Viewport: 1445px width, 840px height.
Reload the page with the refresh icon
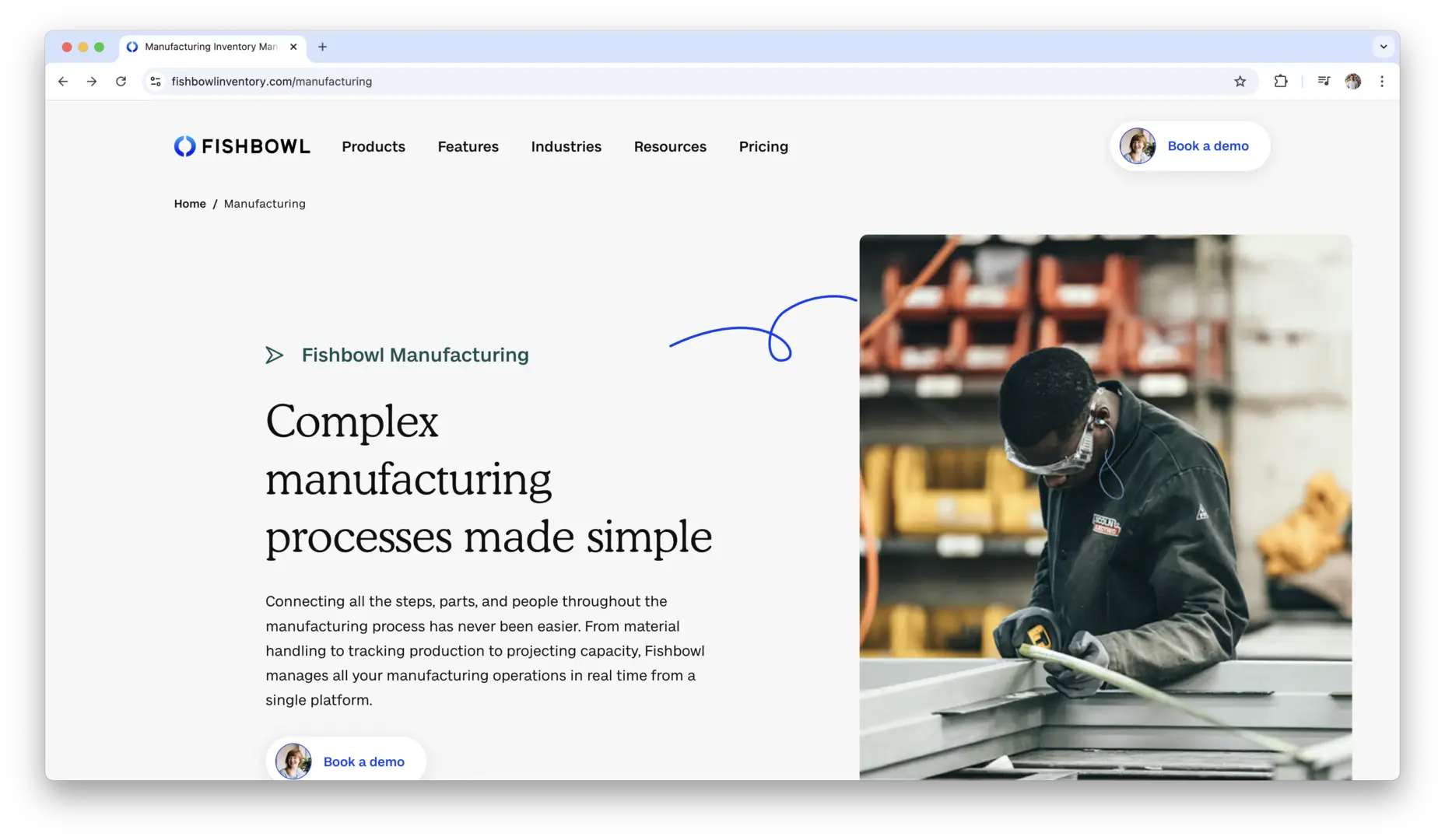click(x=121, y=81)
